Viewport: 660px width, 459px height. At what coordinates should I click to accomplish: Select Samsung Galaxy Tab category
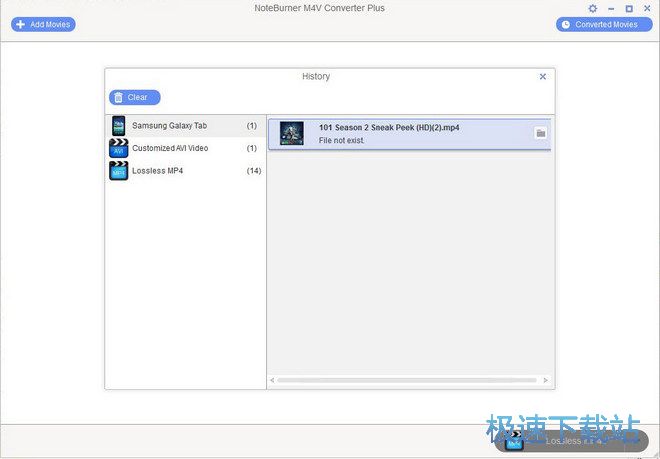click(171, 126)
